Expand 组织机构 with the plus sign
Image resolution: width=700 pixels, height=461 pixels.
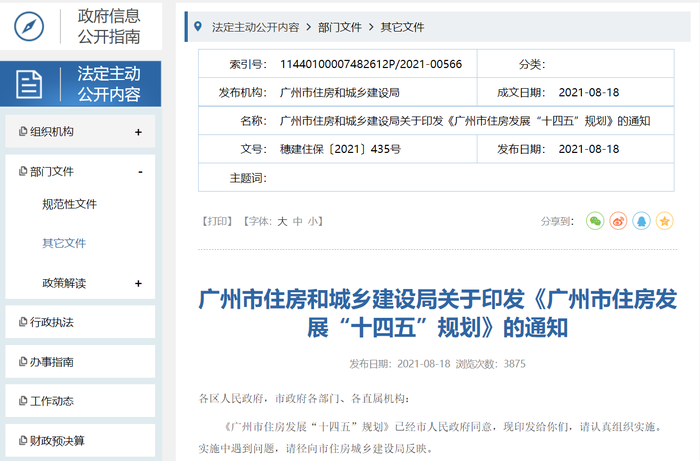tap(138, 132)
